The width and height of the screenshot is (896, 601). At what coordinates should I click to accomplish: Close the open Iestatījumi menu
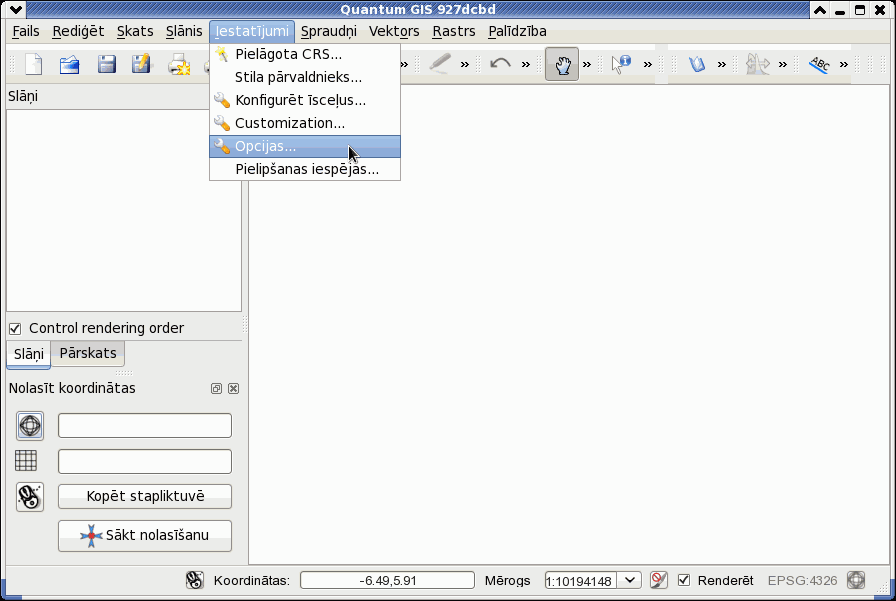(x=252, y=31)
